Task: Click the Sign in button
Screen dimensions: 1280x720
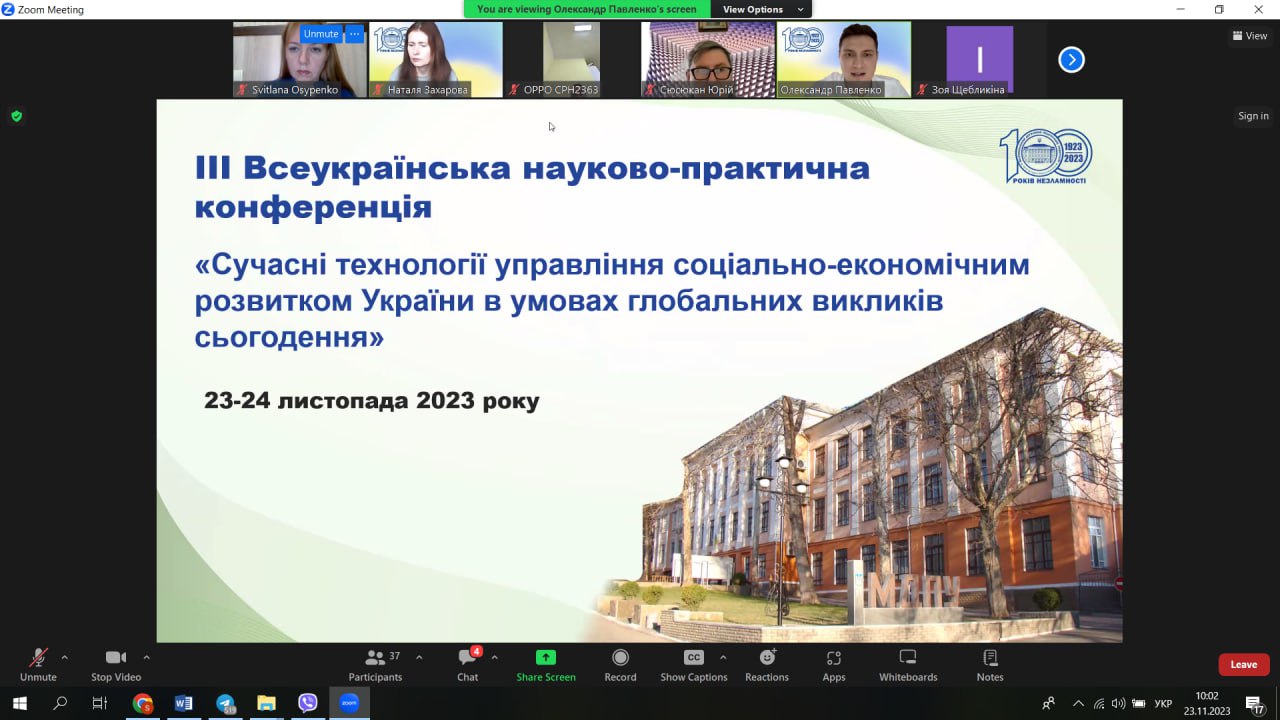Action: point(1253,116)
